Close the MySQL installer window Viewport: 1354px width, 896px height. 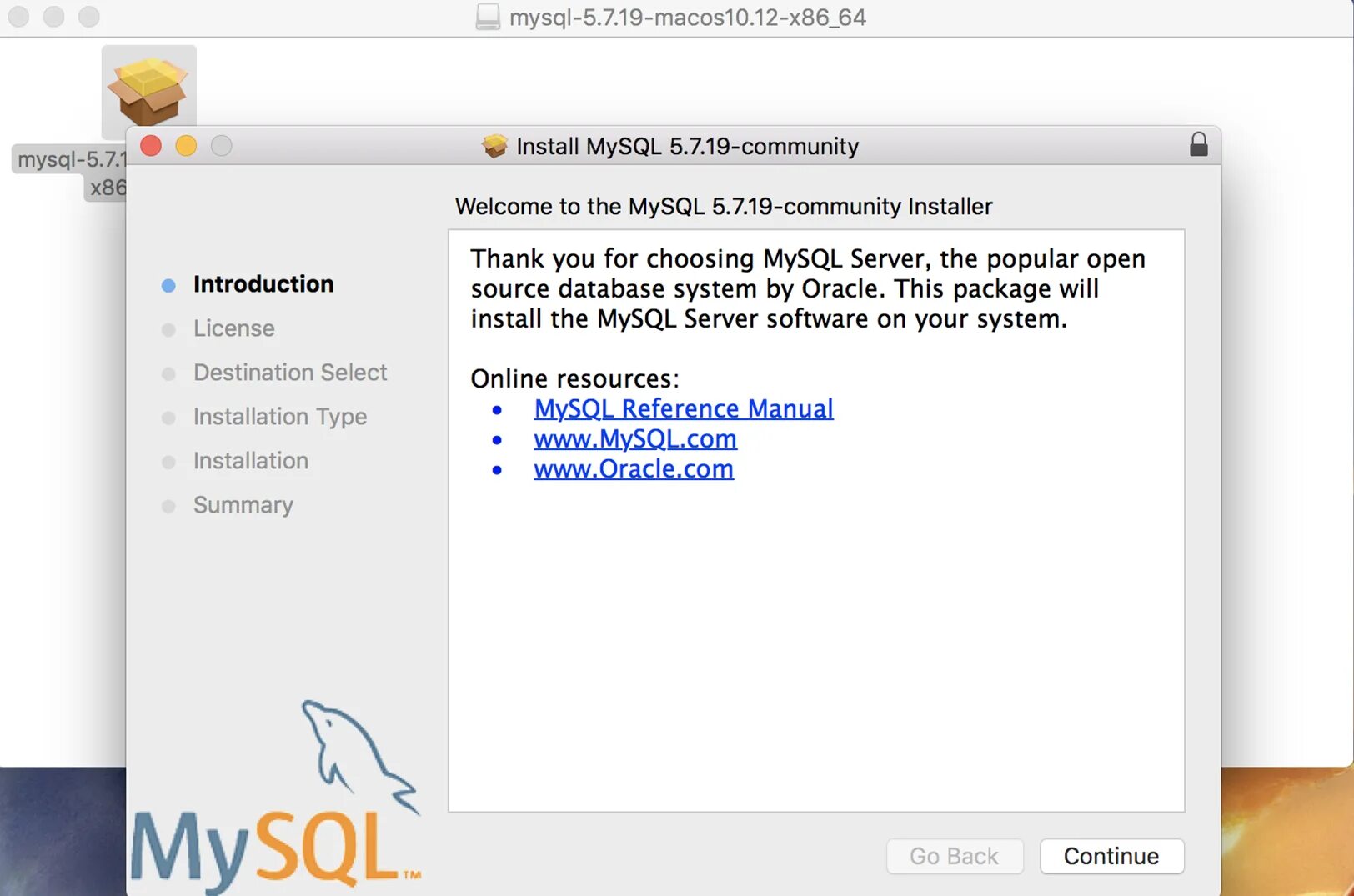click(x=151, y=146)
